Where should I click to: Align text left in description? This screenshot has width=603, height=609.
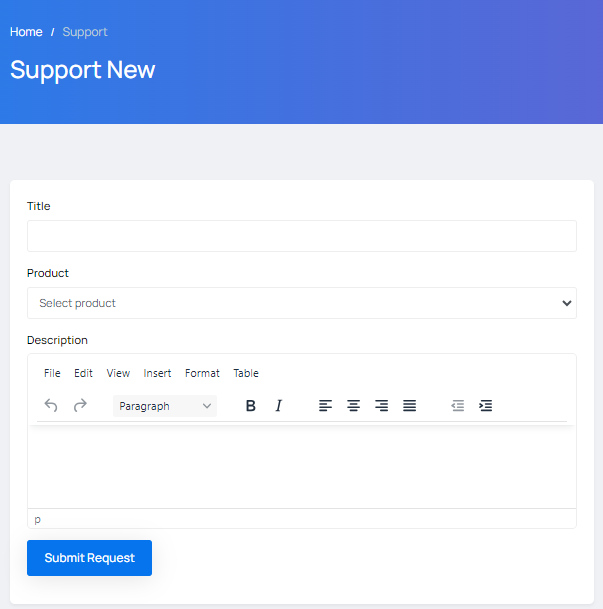(325, 406)
